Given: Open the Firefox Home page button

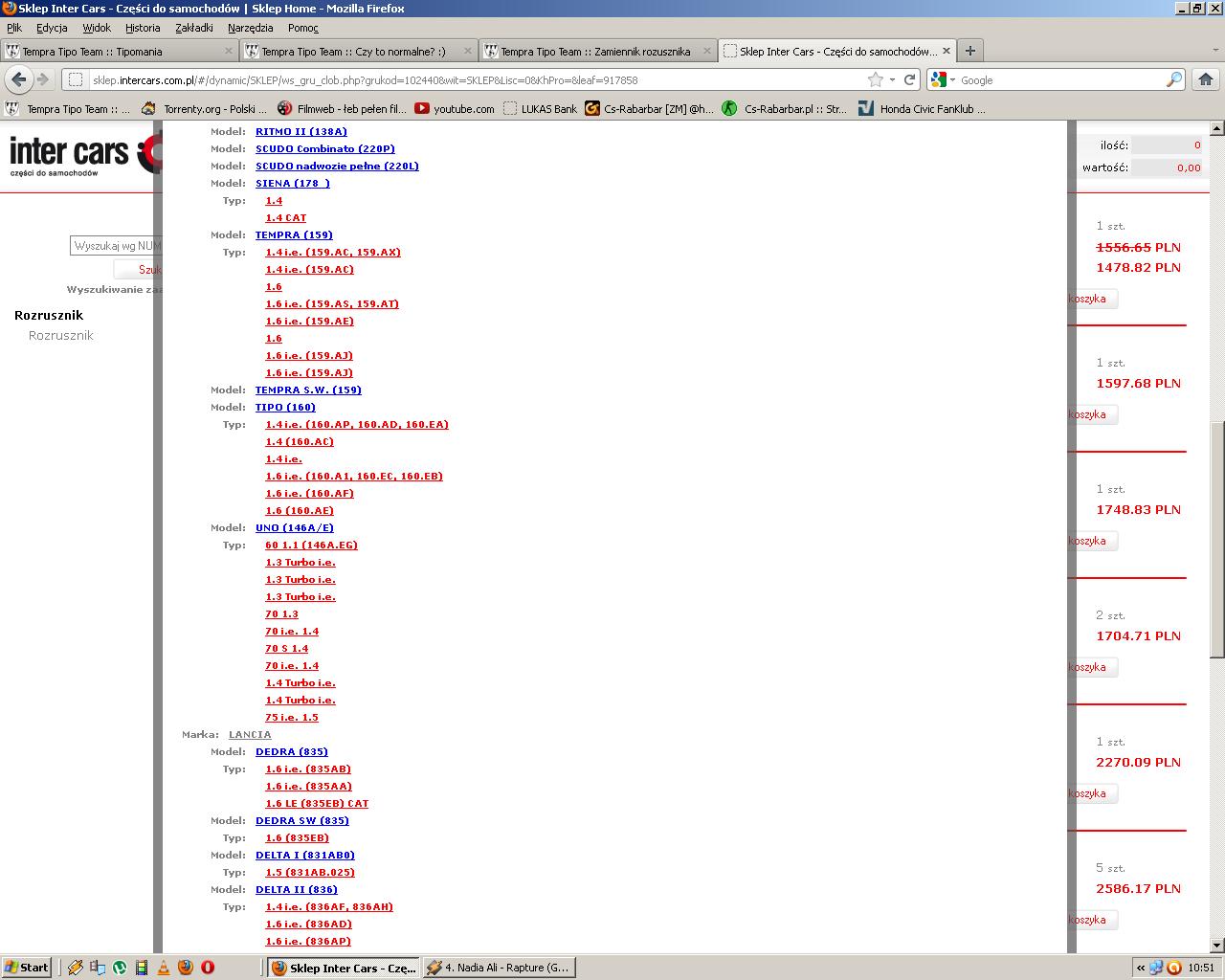Looking at the screenshot, I should [1206, 79].
